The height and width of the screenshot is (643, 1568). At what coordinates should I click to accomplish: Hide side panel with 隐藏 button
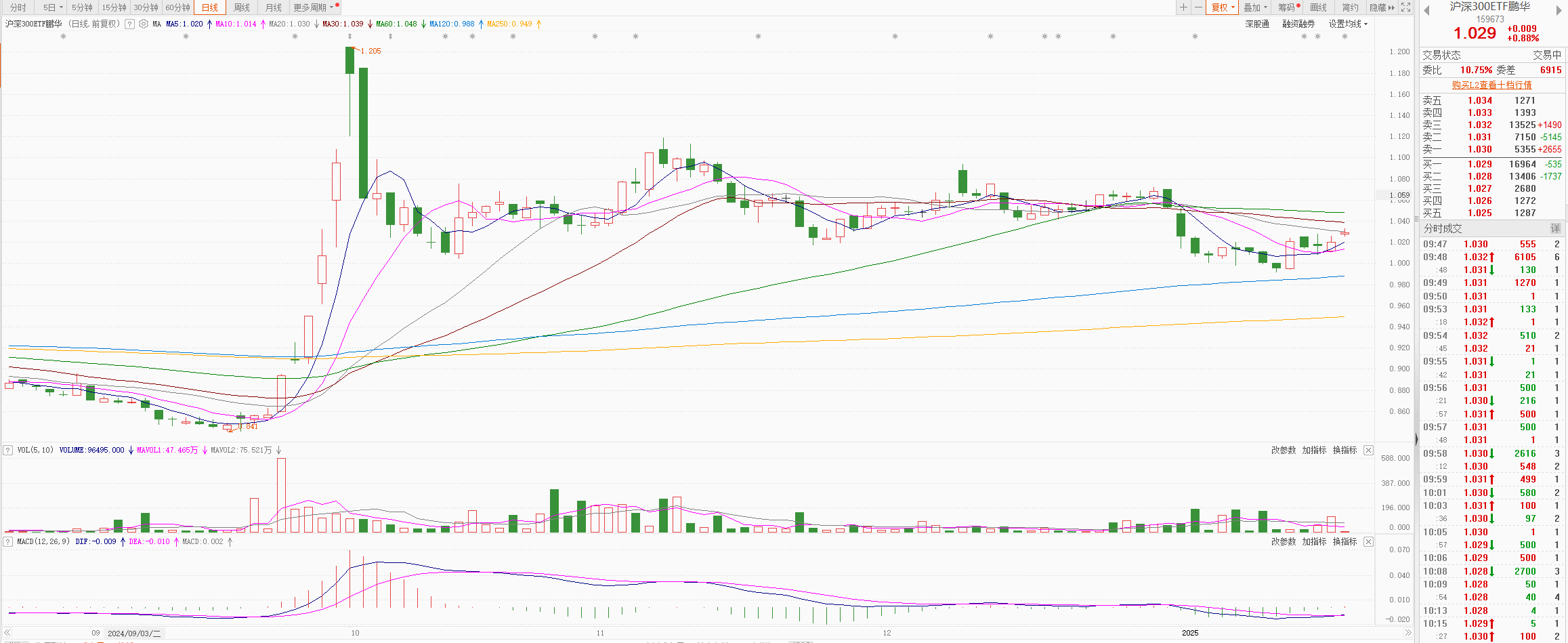click(x=1382, y=7)
